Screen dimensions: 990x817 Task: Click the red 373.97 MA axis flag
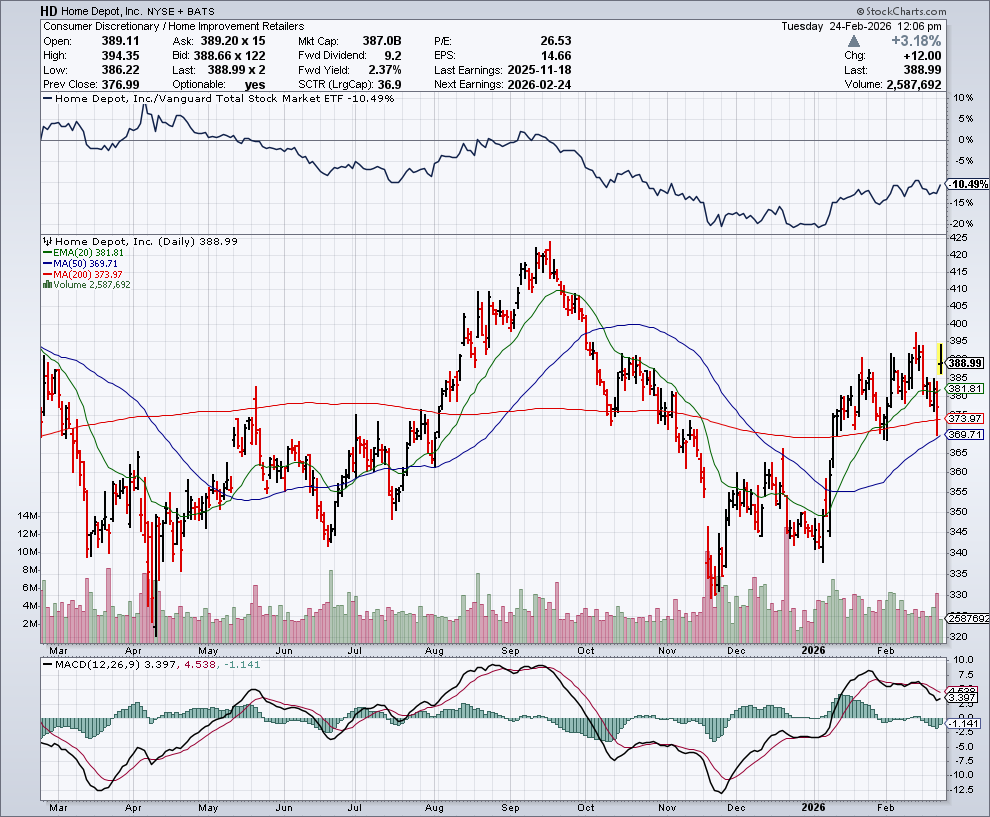pos(968,418)
